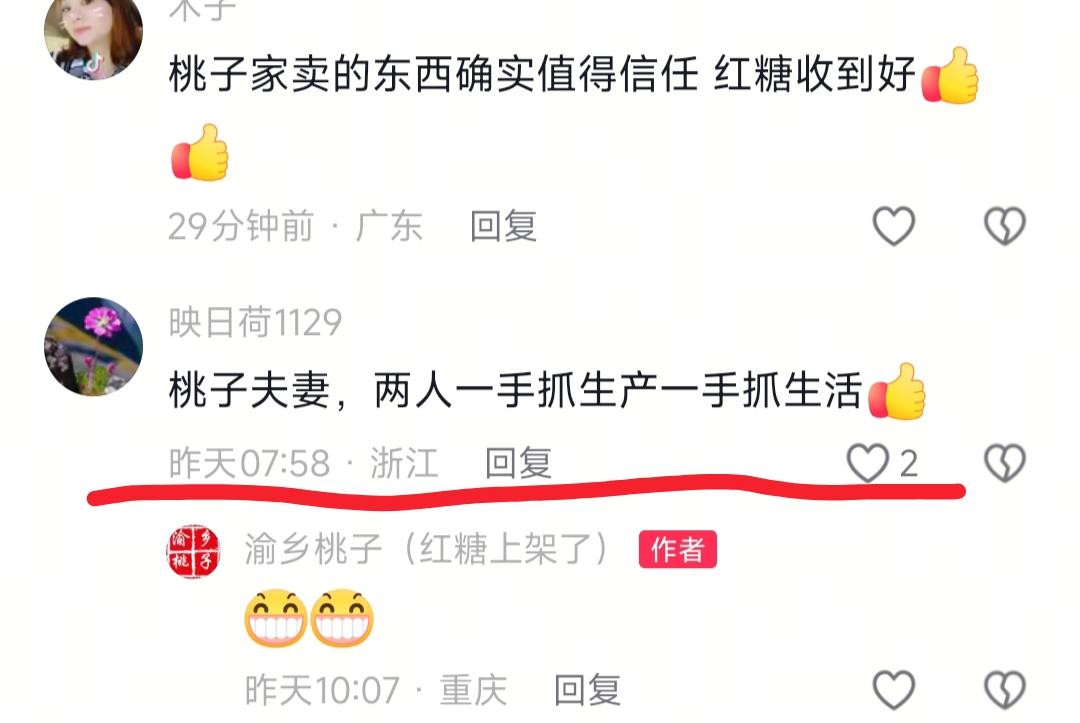Viewport: 1080px width, 723px height.
Task: Reply to the author's 昨天10:07 comment
Action: pos(588,689)
